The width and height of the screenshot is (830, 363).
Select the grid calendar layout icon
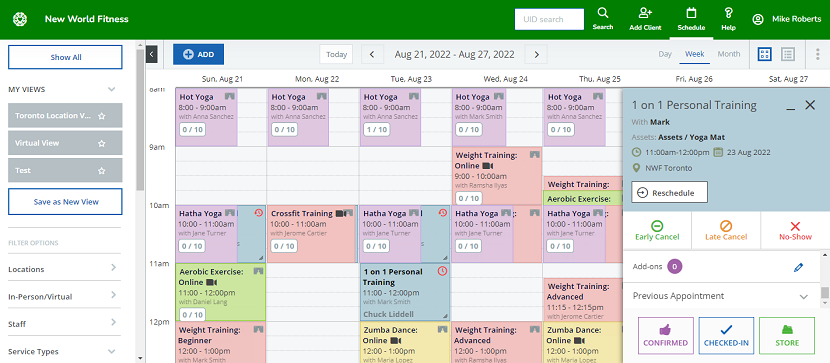coord(764,54)
